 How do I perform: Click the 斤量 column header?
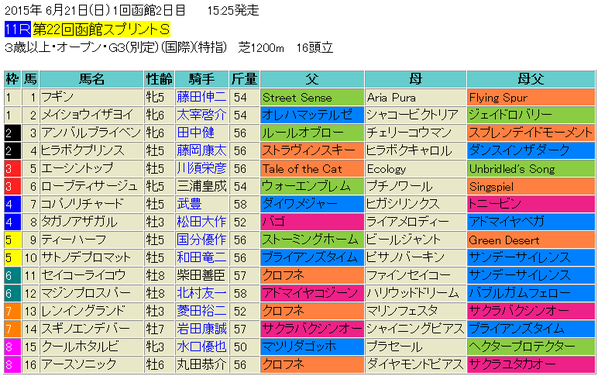point(244,79)
